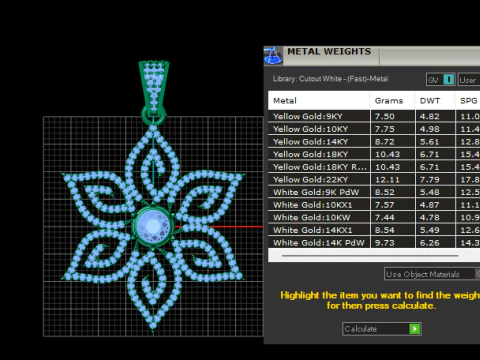Screen dimensions: 480x360
Task: Sort by the SPG column header
Action: [x=468, y=101]
